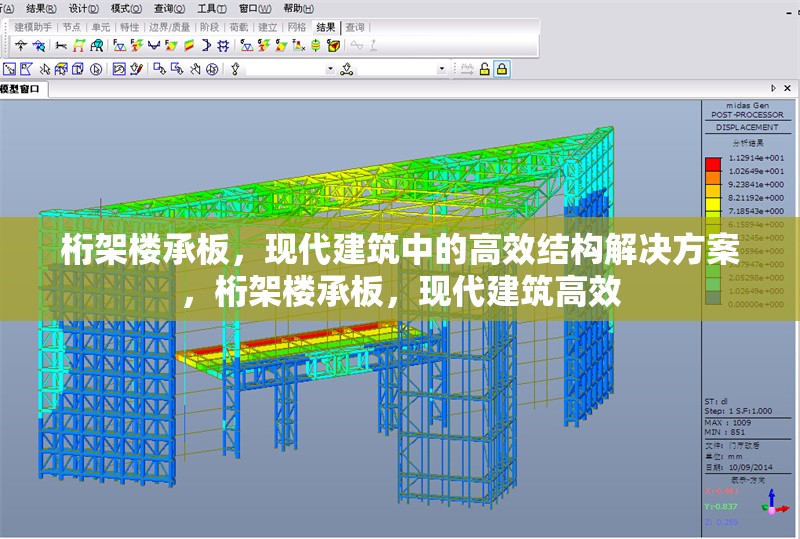
Task: Switch to the 特性 toolbar tab
Action: tap(130, 27)
